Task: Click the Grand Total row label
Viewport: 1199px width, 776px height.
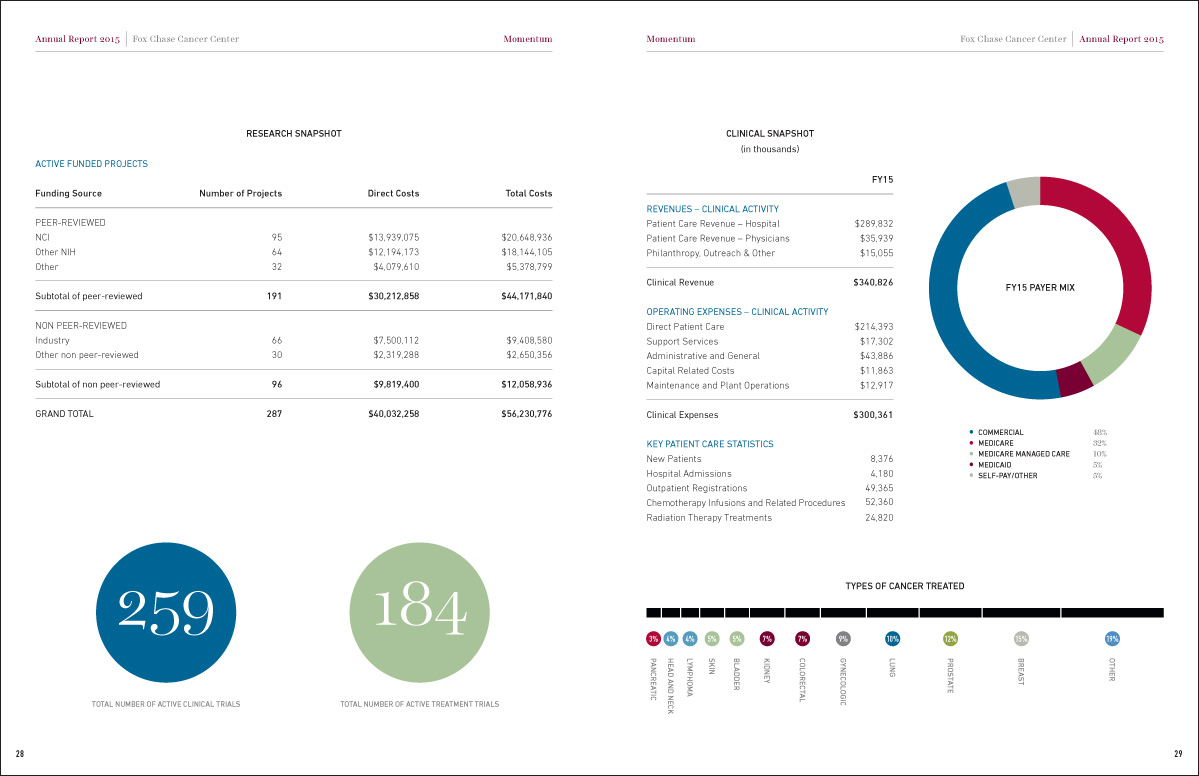Action: click(64, 414)
